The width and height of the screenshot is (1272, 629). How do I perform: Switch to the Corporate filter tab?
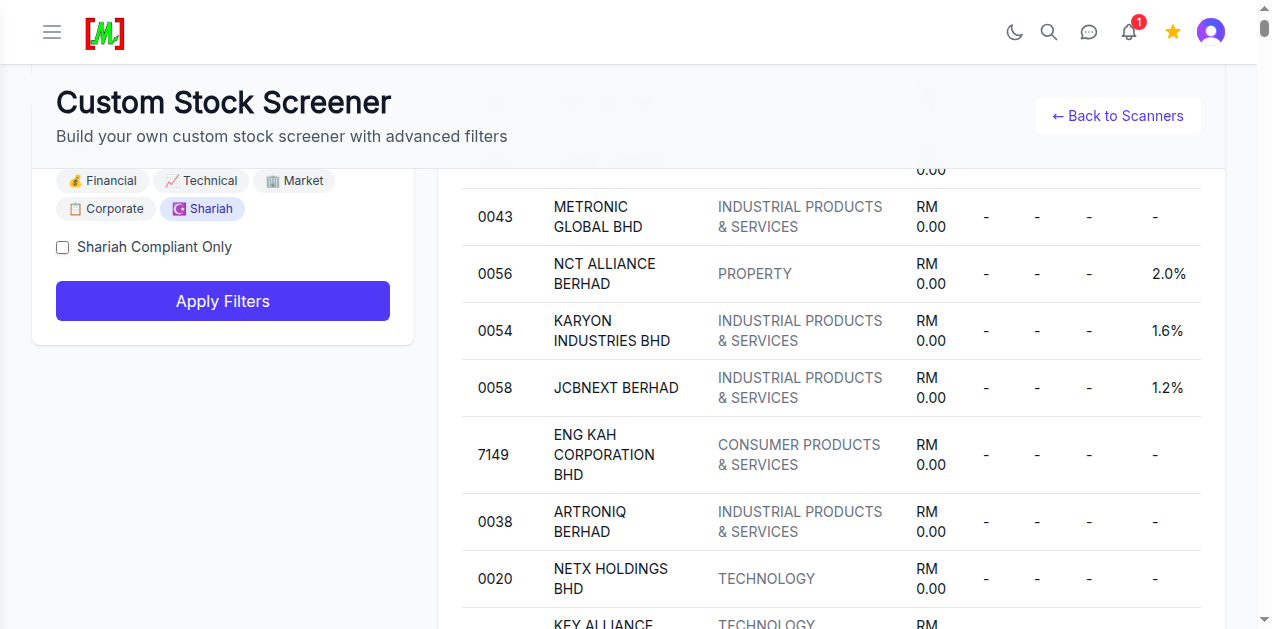[106, 209]
